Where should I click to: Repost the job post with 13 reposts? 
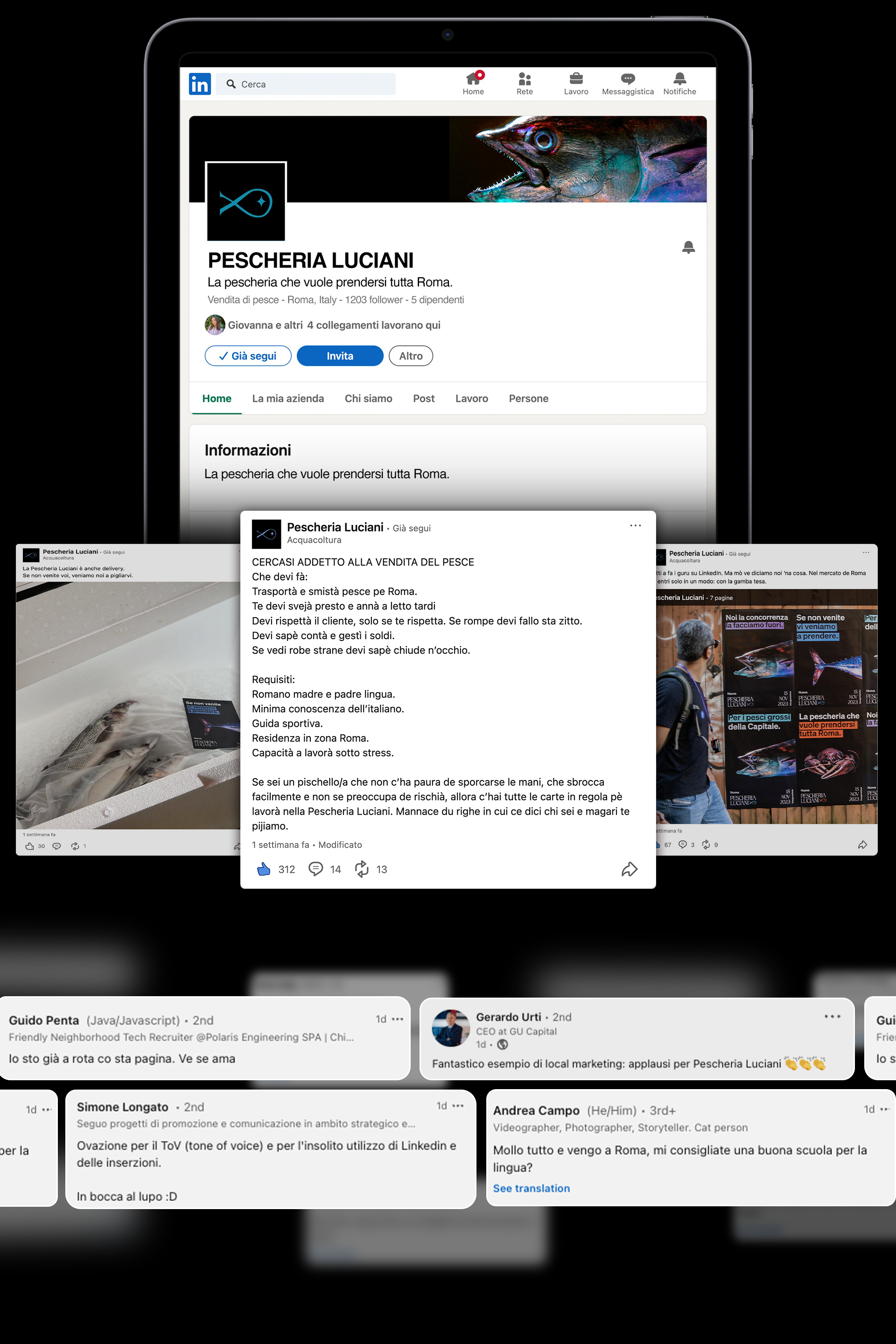pos(362,869)
